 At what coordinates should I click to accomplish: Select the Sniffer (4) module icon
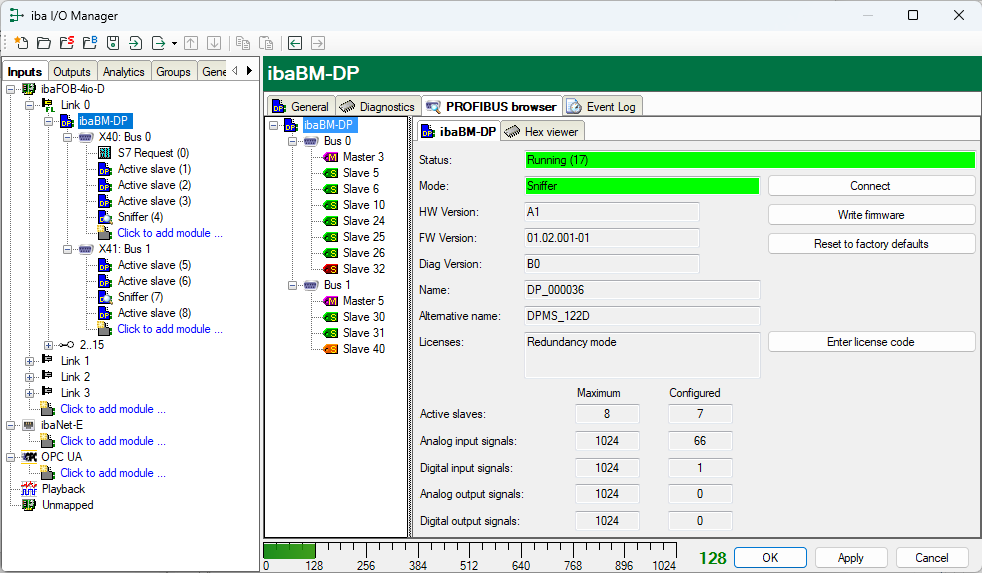point(105,217)
